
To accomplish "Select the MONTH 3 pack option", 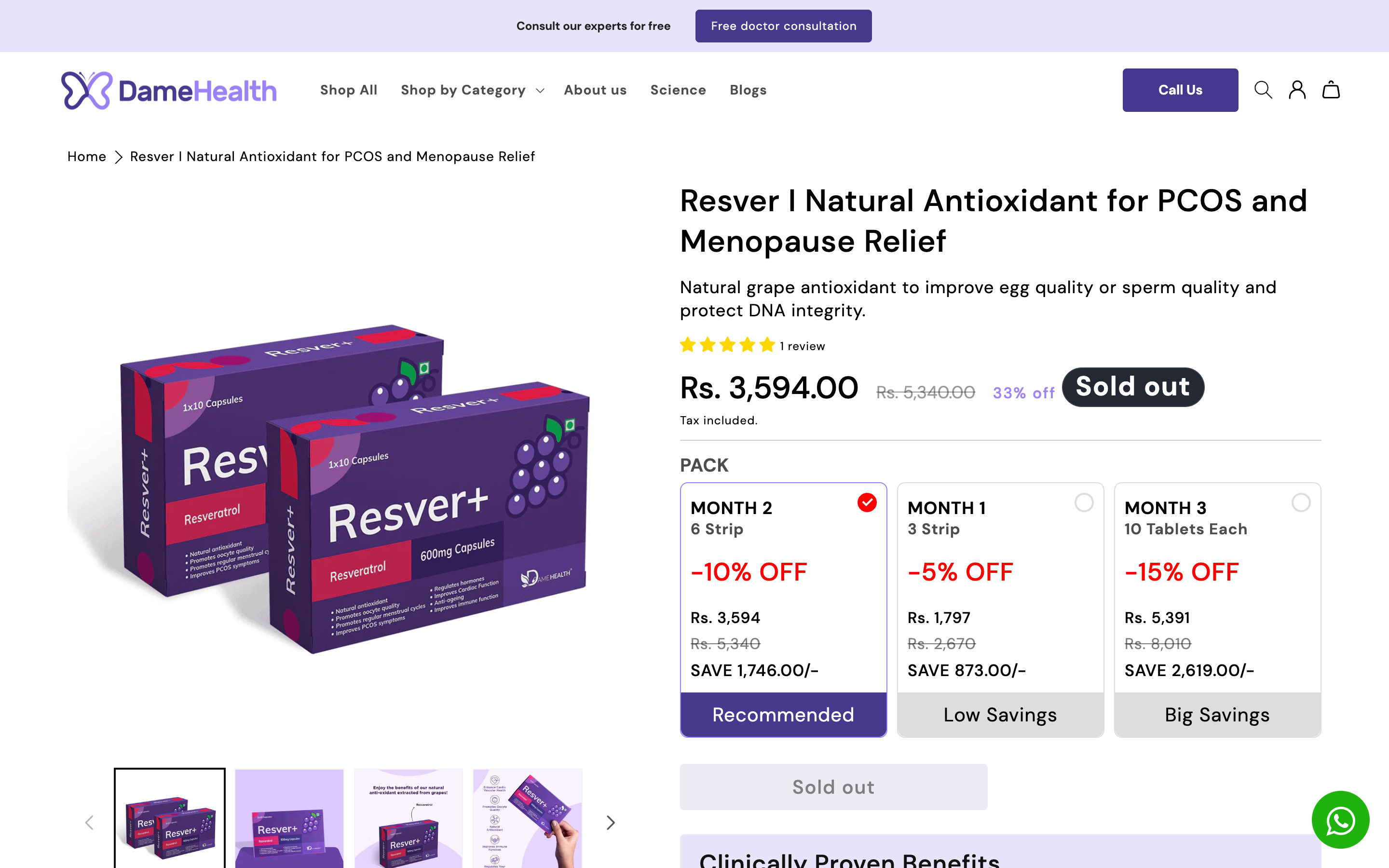I will click(x=1217, y=610).
